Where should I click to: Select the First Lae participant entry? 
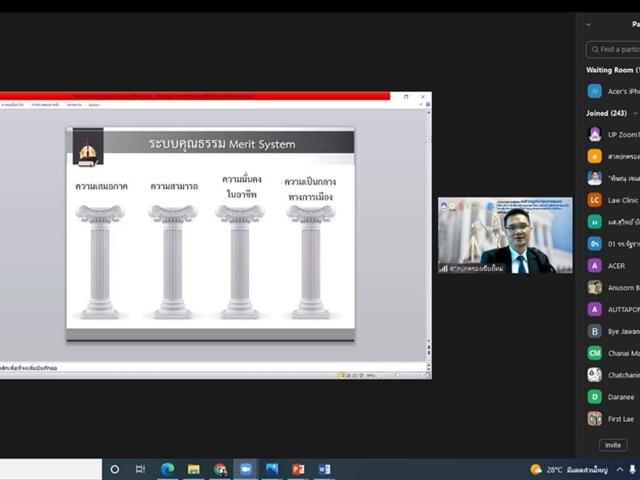(613, 419)
